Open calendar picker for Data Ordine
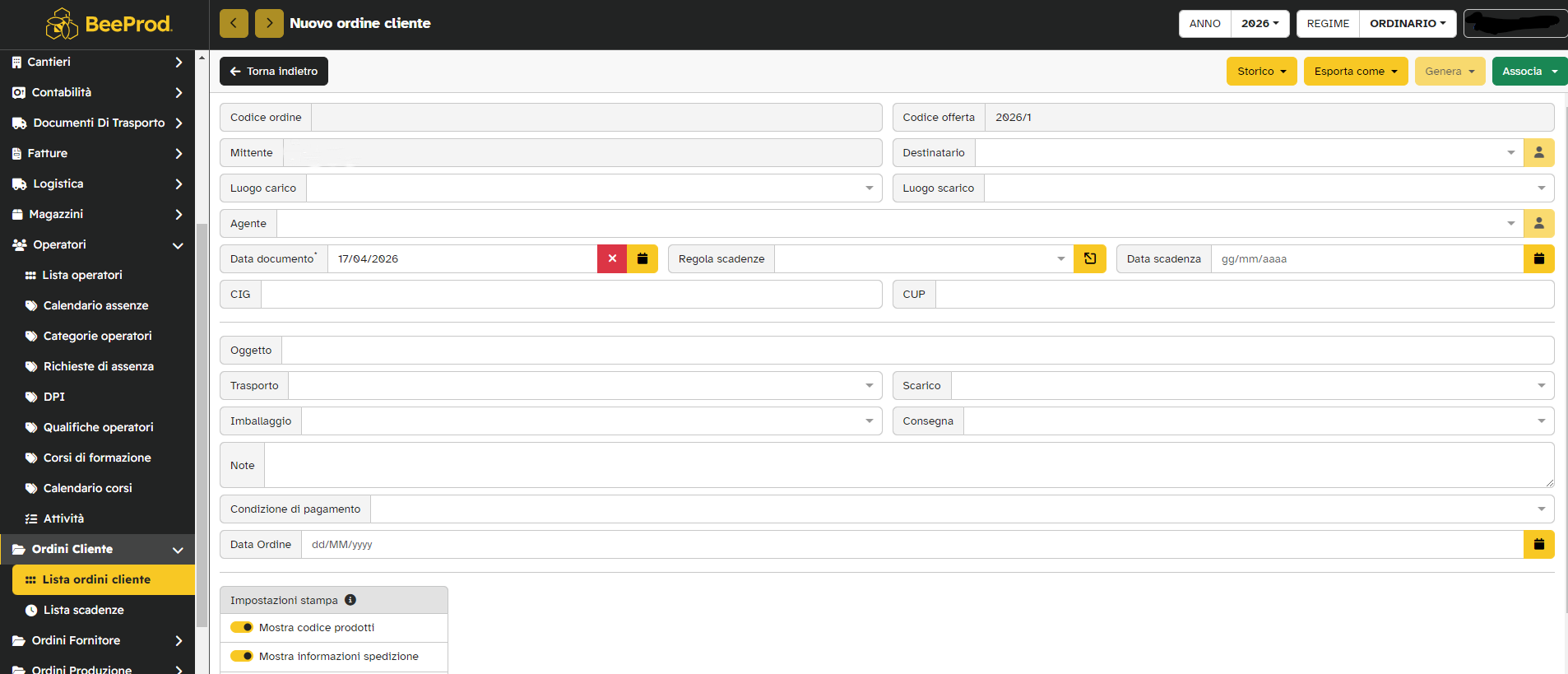The width and height of the screenshot is (1568, 674). click(1538, 544)
